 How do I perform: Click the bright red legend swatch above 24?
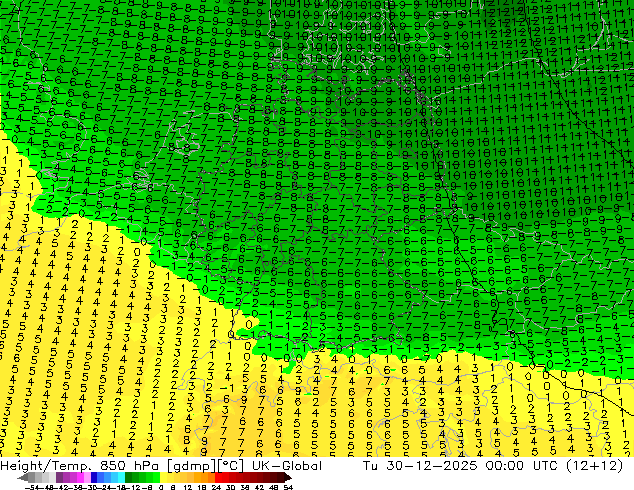click(x=218, y=477)
